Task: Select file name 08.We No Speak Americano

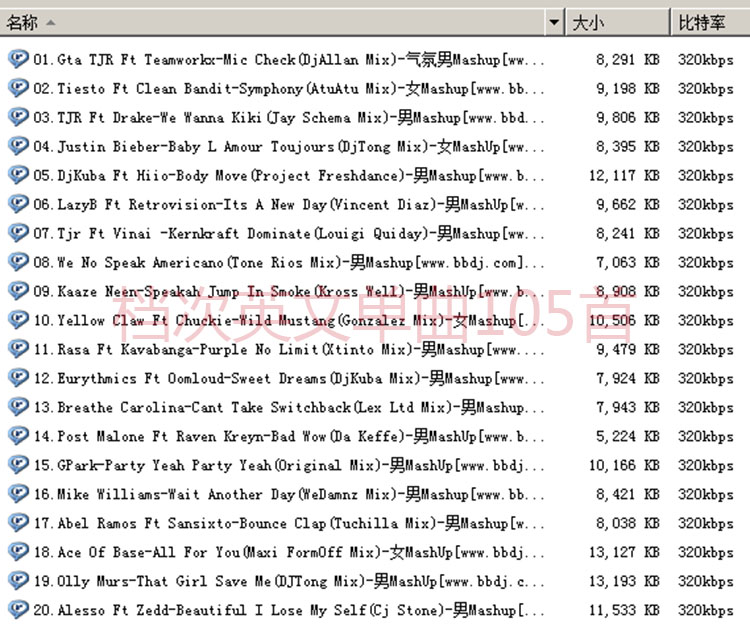Action: point(288,263)
